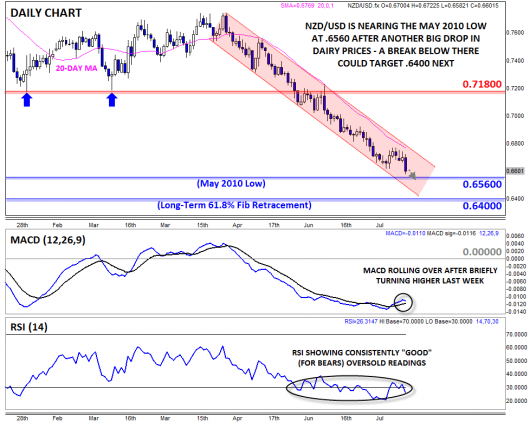Select the -0.0140 MACD axis label

pyautogui.click(x=516, y=311)
